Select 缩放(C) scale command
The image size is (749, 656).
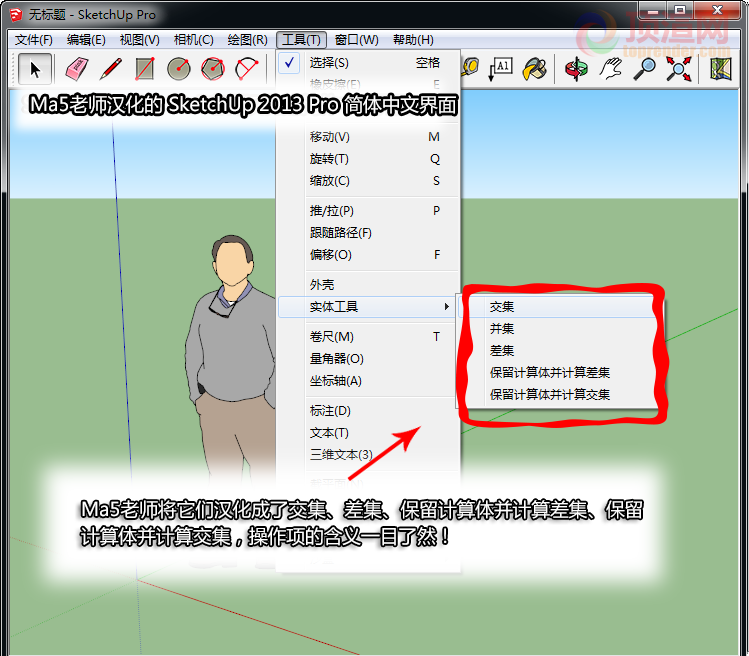click(x=368, y=181)
